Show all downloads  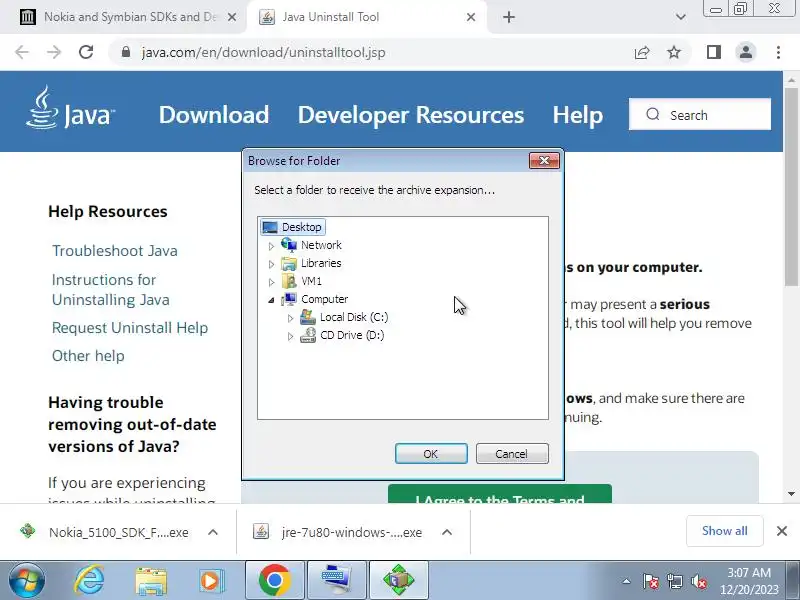(724, 531)
